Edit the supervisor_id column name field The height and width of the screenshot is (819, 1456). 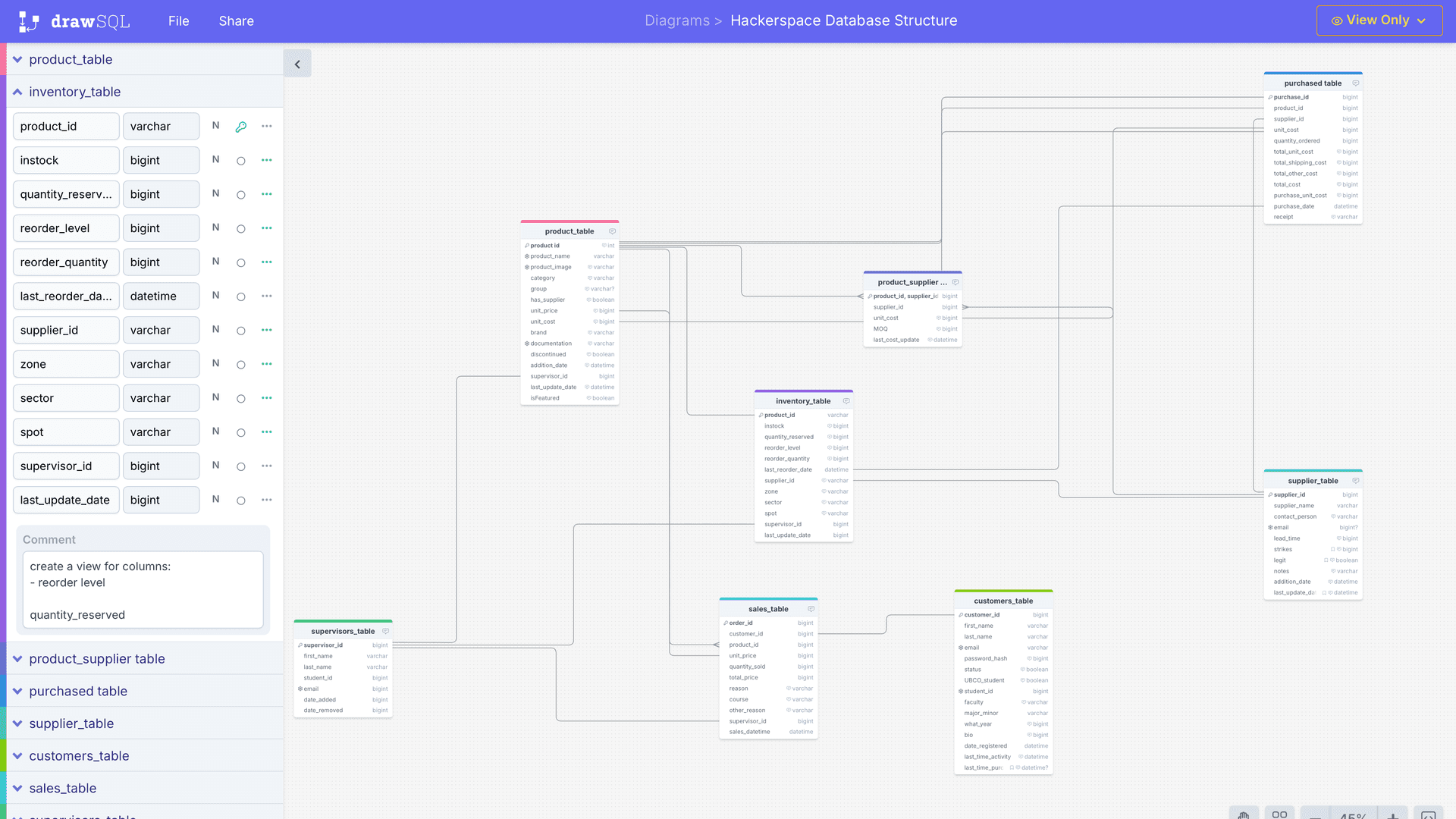[x=66, y=466]
